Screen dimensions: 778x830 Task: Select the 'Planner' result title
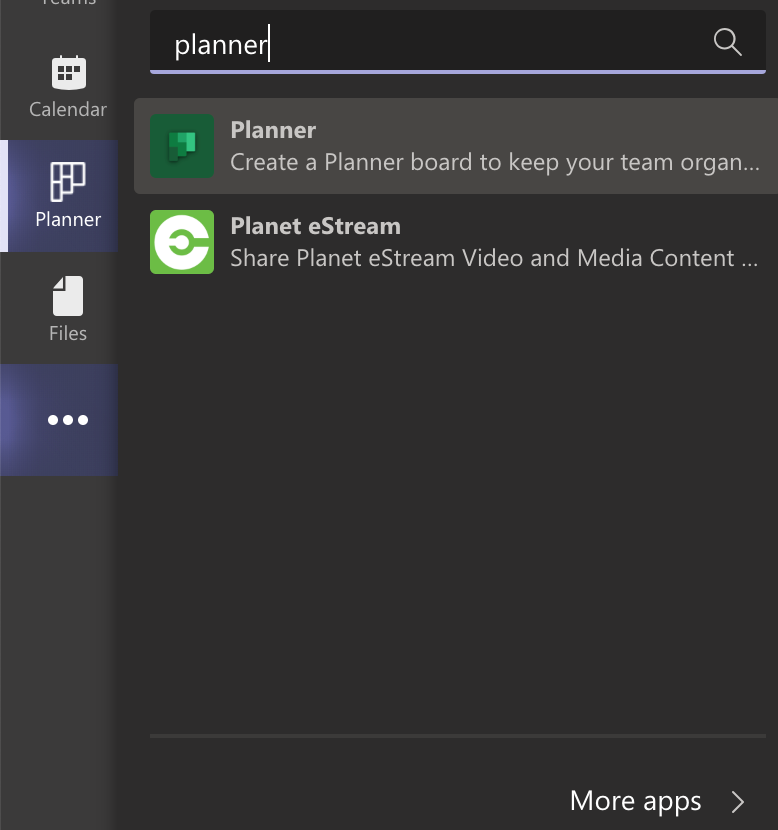pos(273,130)
